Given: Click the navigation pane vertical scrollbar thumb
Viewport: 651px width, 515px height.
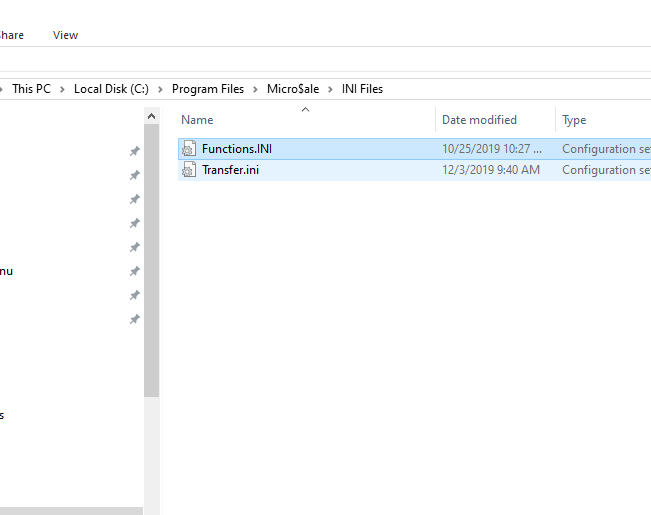Looking at the screenshot, I should 151,260.
